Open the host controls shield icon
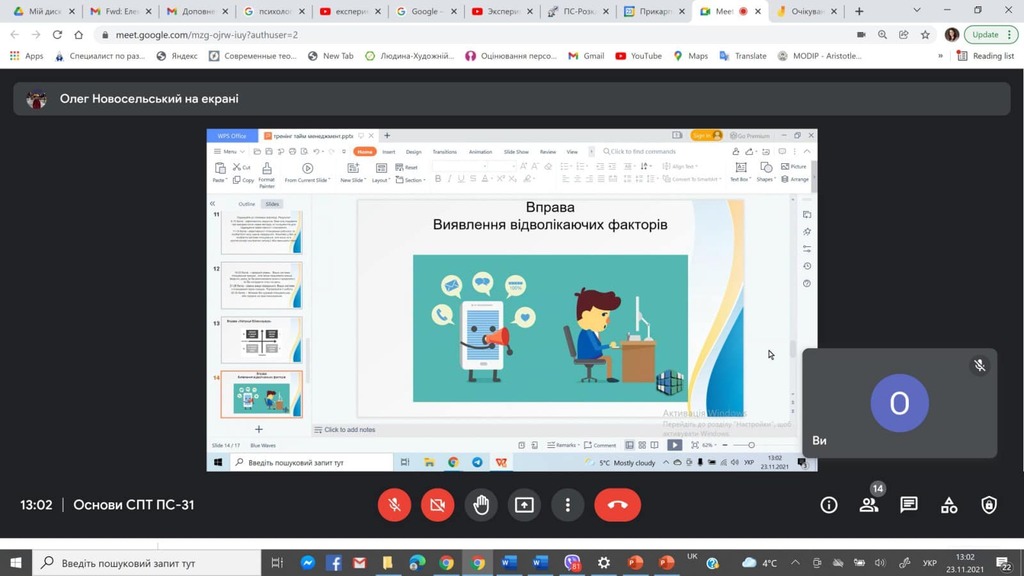The width and height of the screenshot is (1024, 576). click(989, 505)
